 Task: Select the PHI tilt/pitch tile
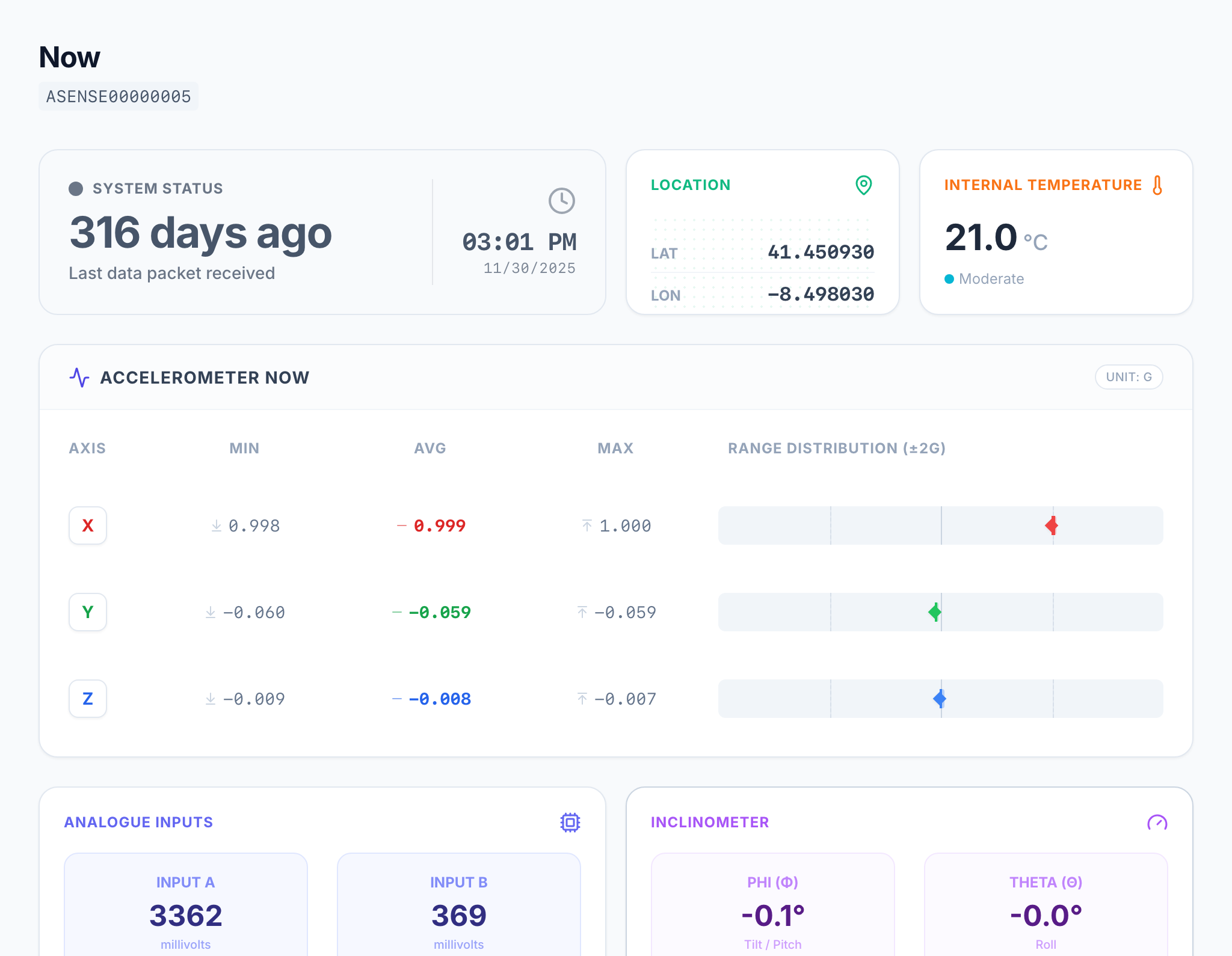773,904
